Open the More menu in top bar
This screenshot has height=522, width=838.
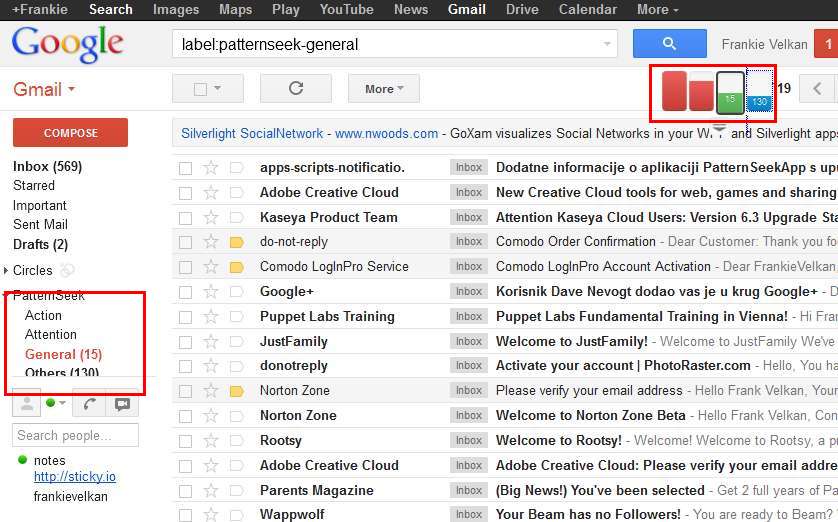coord(657,10)
